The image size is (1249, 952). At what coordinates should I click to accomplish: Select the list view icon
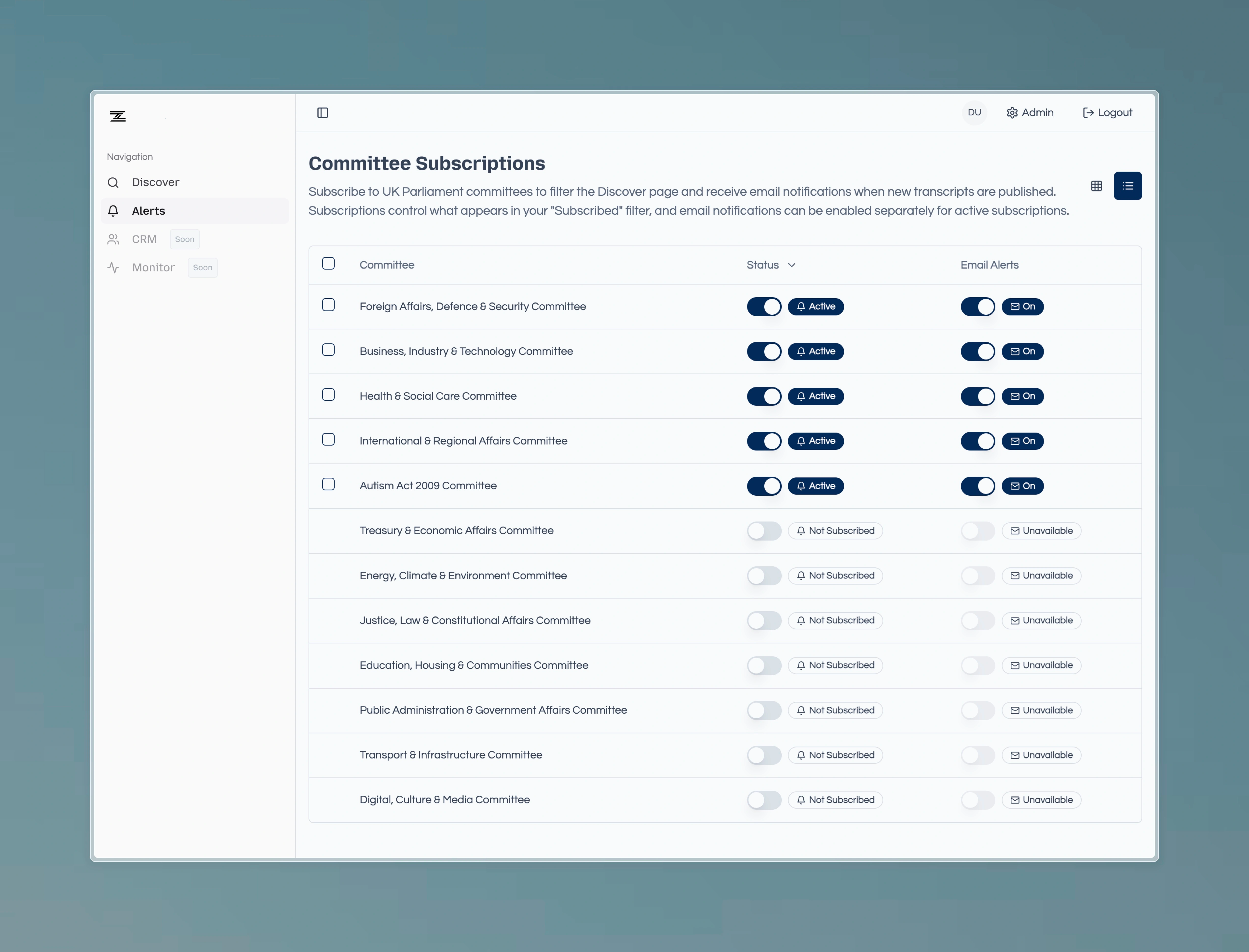click(x=1128, y=186)
